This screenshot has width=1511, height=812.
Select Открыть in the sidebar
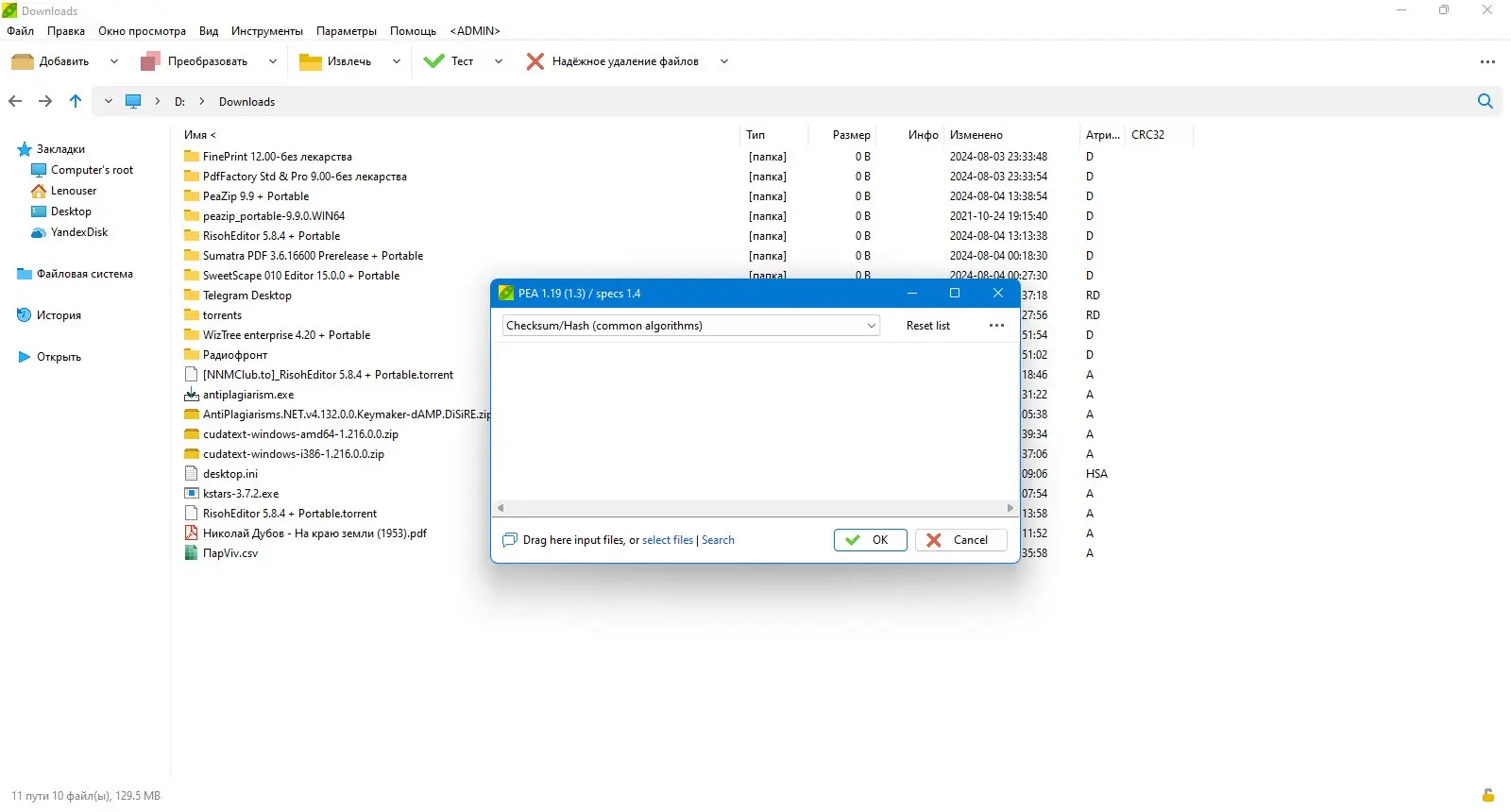point(59,357)
